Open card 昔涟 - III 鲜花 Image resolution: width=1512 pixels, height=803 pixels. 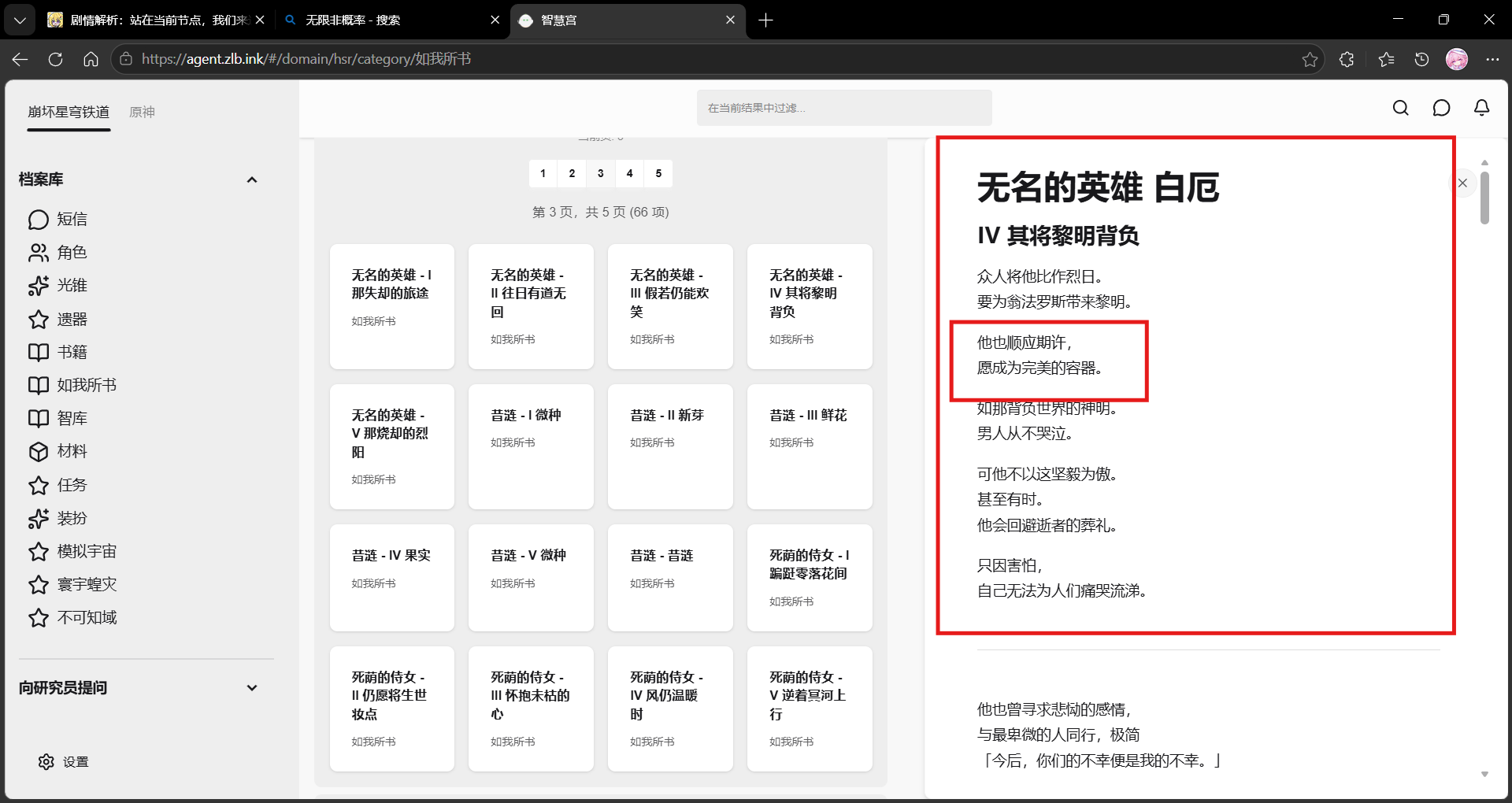pyautogui.click(x=810, y=446)
